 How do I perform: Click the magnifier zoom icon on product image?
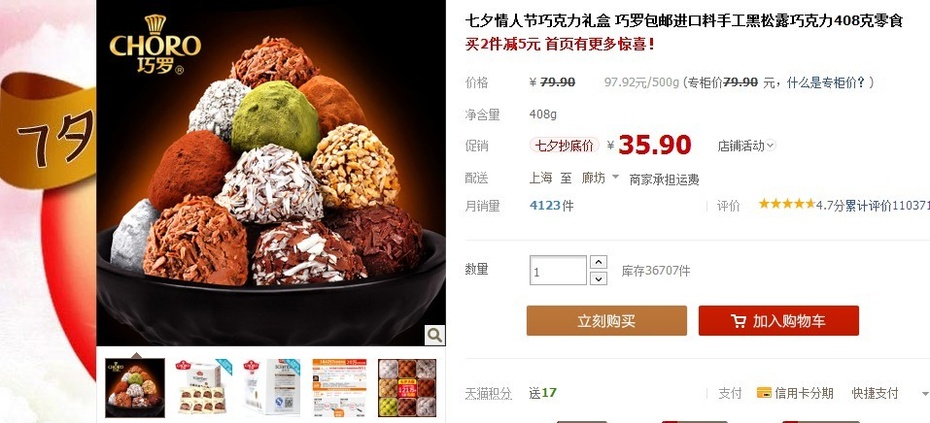pos(434,335)
